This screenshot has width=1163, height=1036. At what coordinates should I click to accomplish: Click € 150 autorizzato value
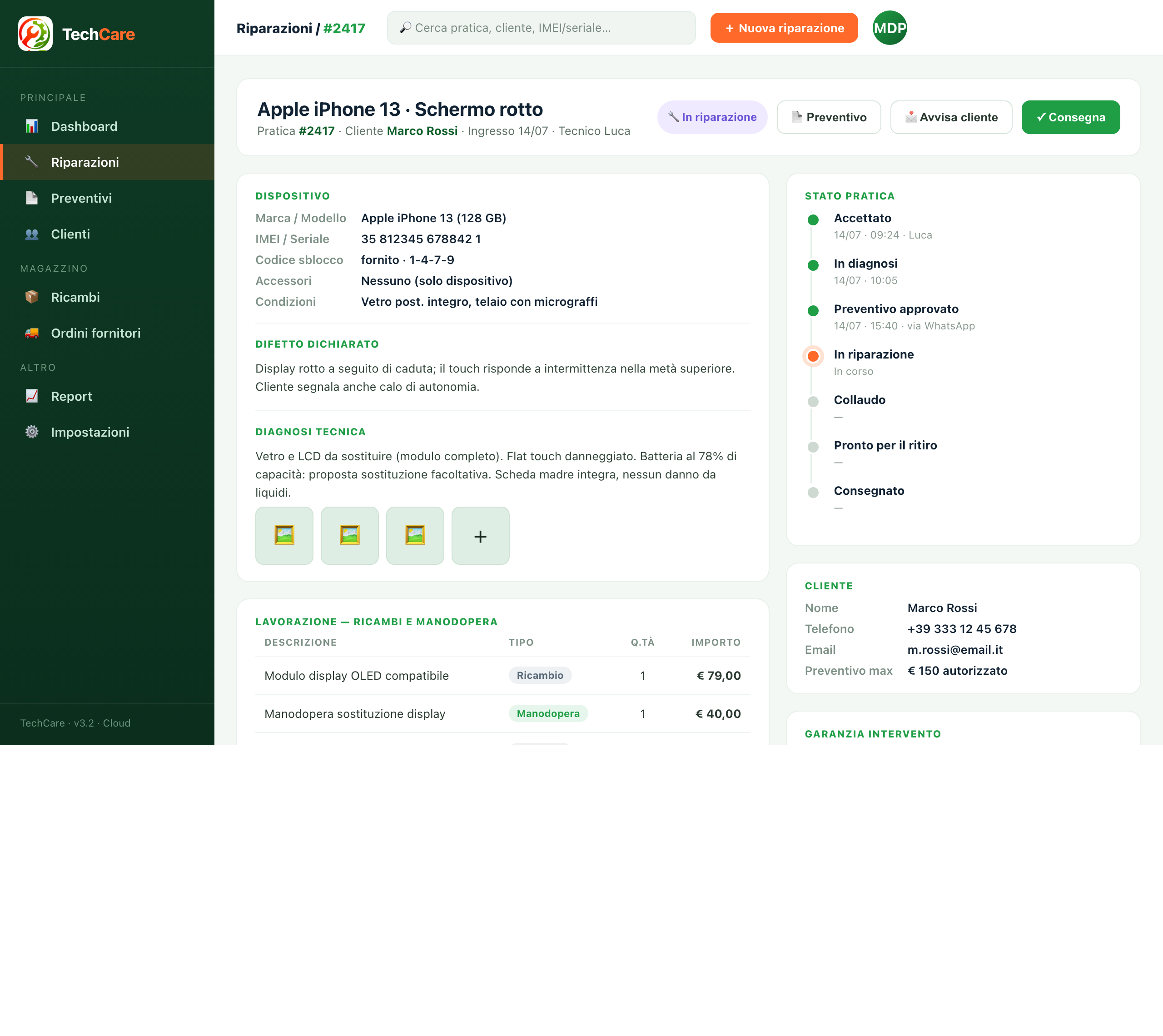coord(957,671)
